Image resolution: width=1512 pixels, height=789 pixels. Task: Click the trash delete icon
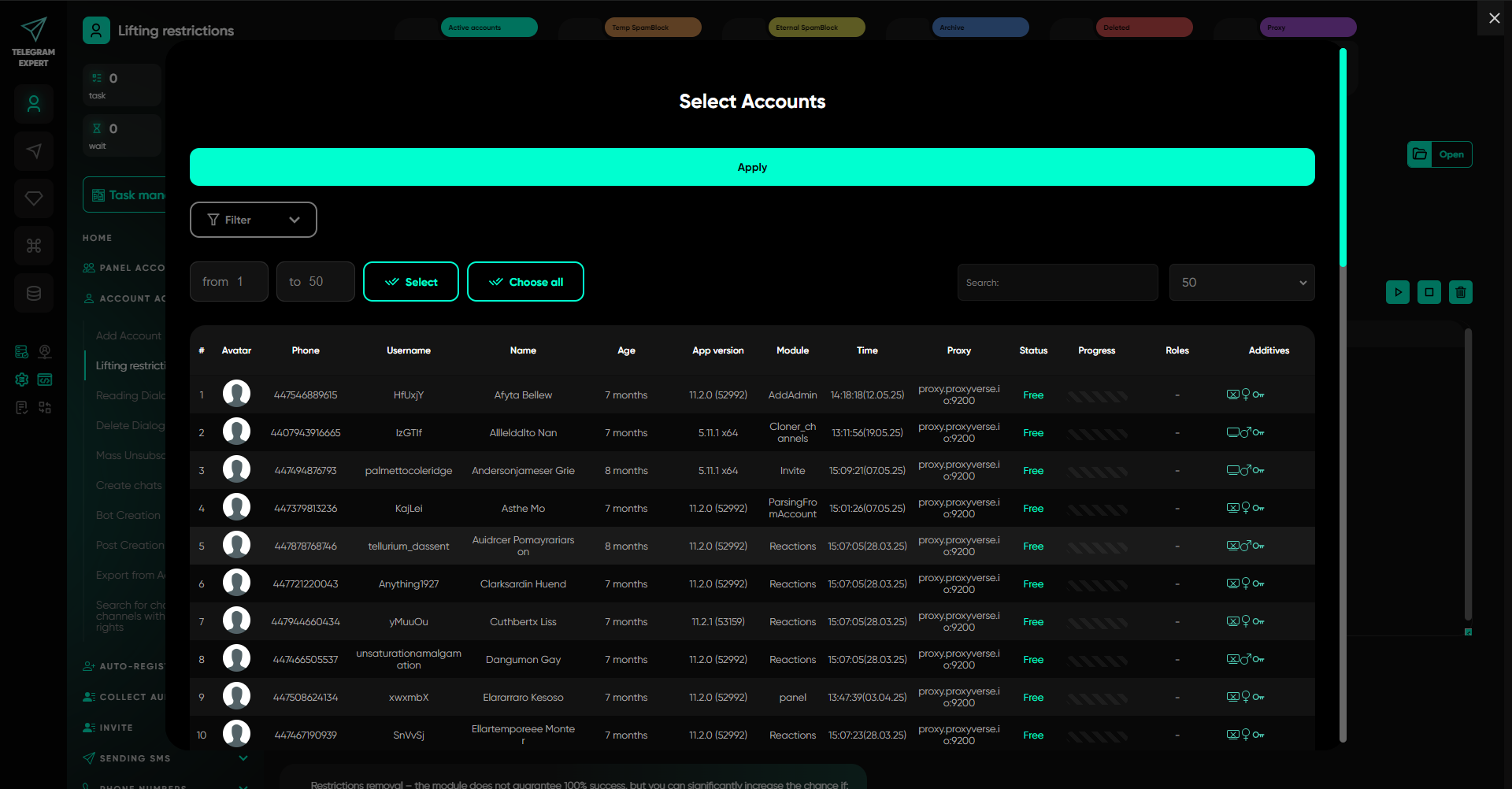click(1461, 292)
